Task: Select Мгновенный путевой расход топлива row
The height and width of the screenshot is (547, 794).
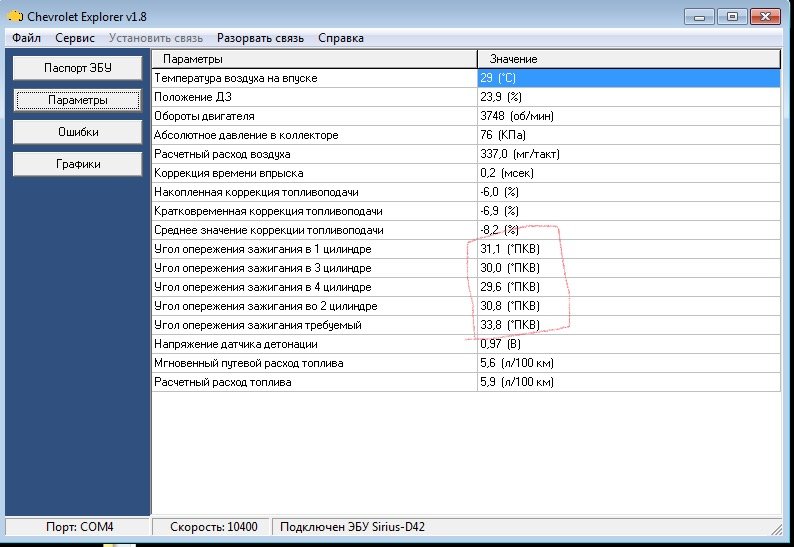Action: pos(466,363)
